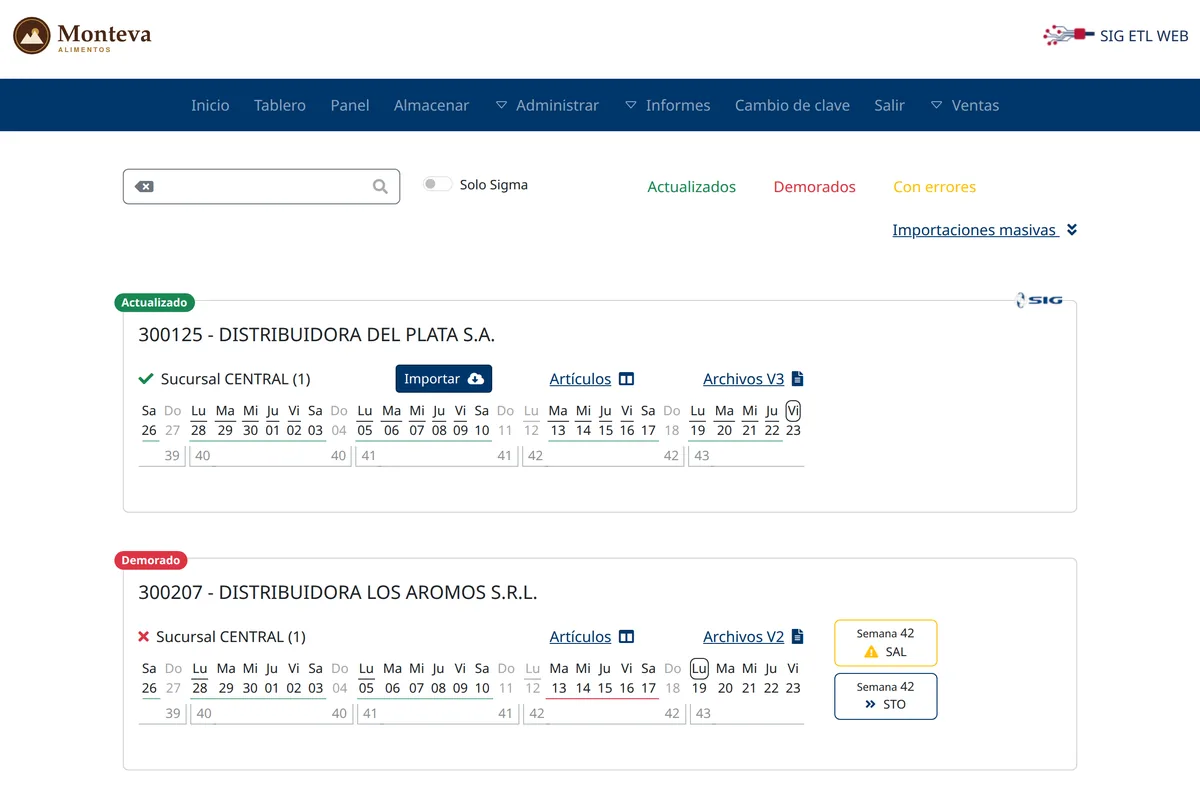Click the SIG badge on Distribuidora del Plata card
Screen dimensions: 1200x792
pyautogui.click(x=1039, y=300)
